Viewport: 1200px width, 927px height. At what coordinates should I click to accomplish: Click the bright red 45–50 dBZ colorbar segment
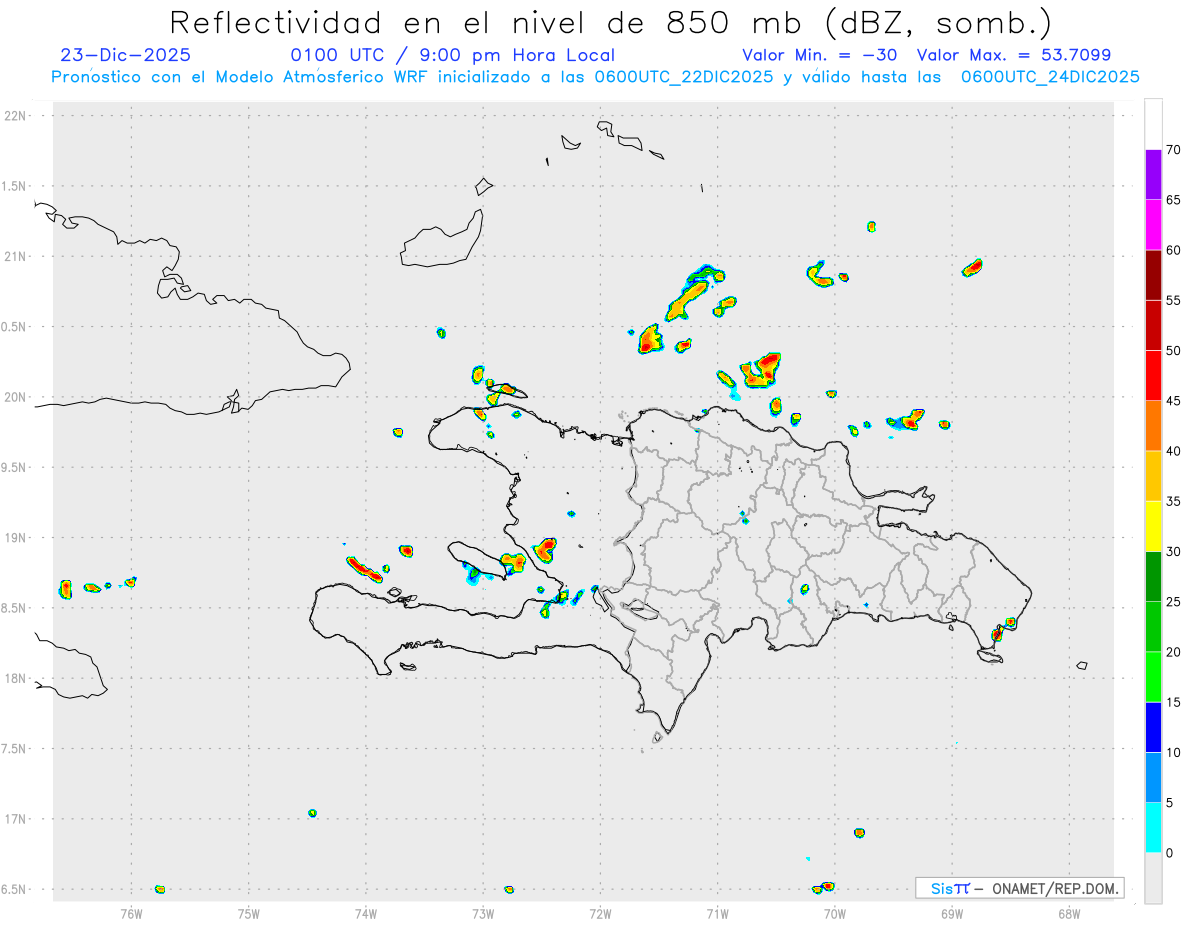point(1153,376)
